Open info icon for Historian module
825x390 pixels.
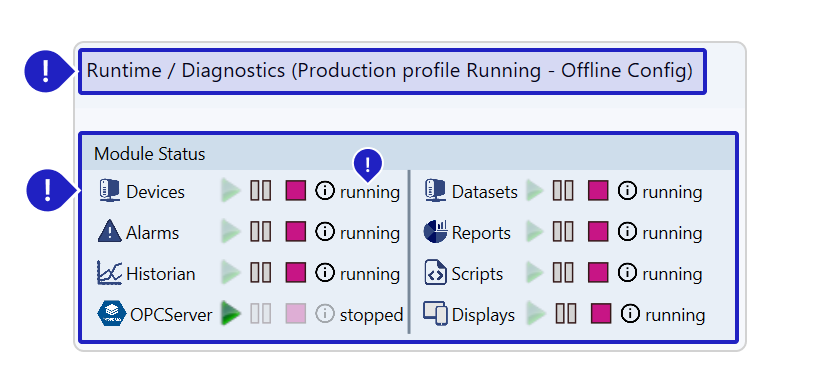325,273
